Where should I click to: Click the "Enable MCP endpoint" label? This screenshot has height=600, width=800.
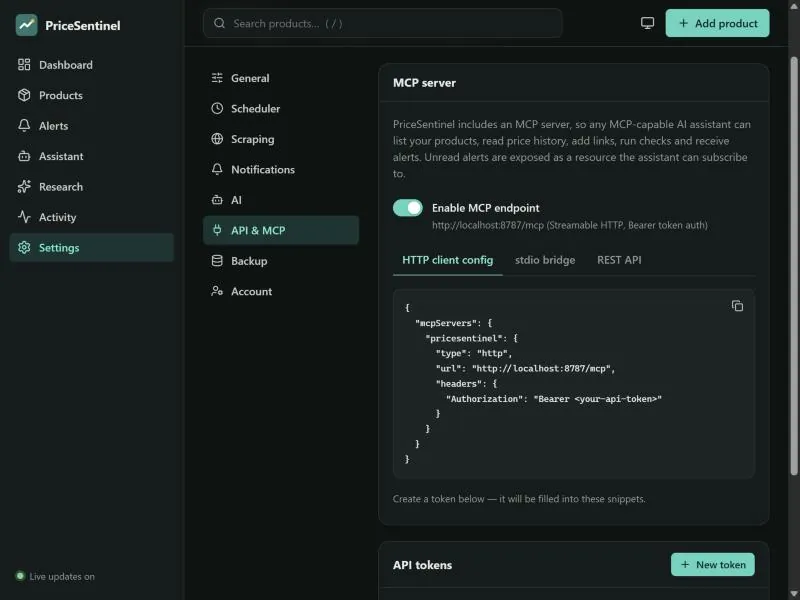click(x=485, y=208)
